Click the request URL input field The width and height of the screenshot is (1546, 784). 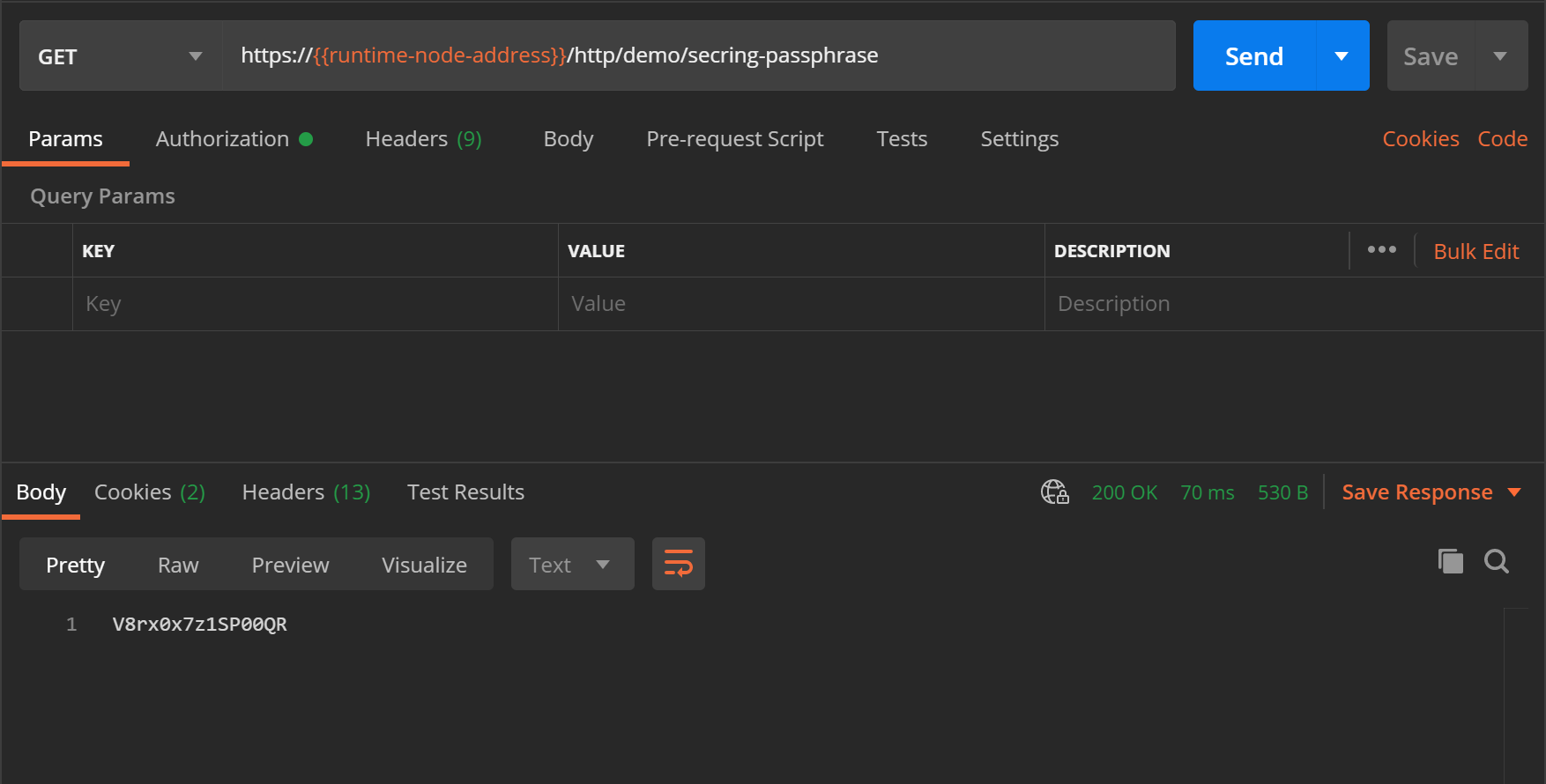pos(698,55)
